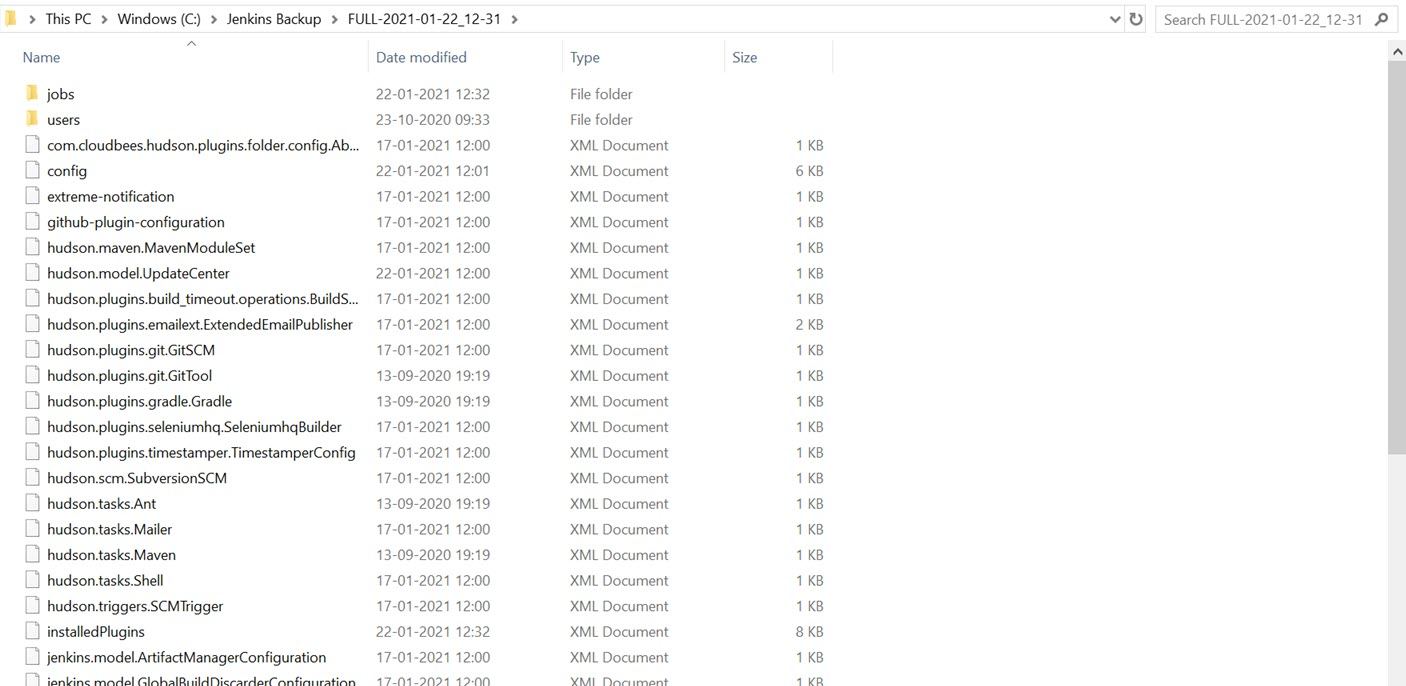Open the address bar history dropdown
The width and height of the screenshot is (1406, 686).
click(x=1115, y=19)
